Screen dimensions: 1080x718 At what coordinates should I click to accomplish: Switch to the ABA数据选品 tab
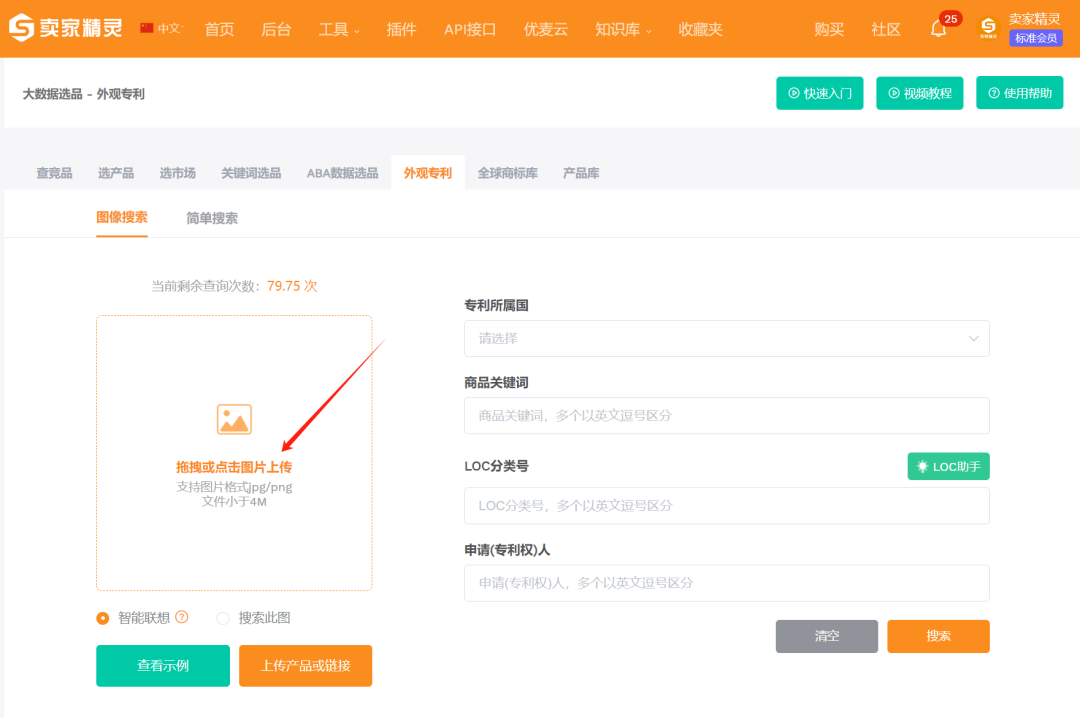pos(342,172)
